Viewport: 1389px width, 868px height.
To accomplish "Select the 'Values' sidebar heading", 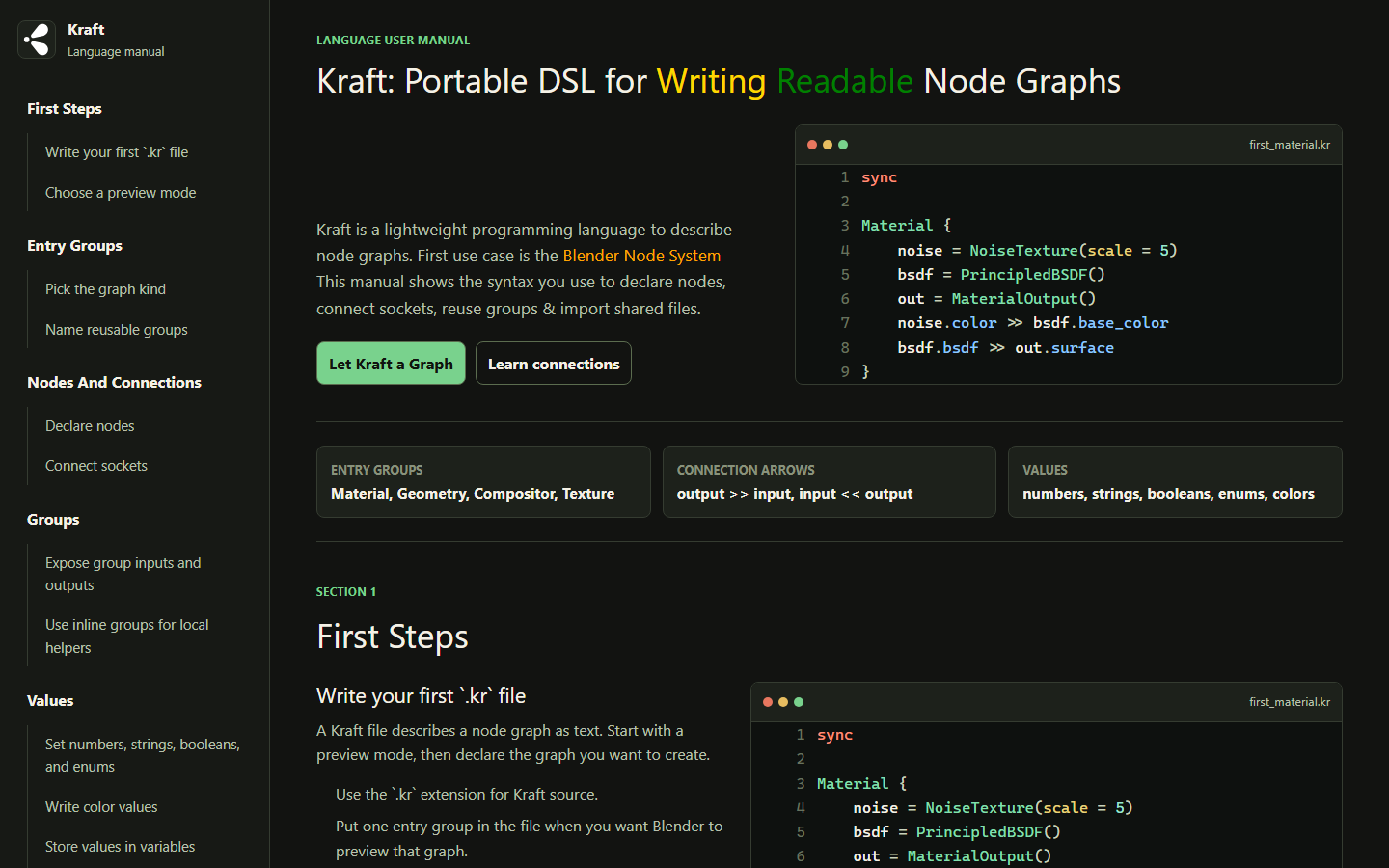I will click(50, 701).
